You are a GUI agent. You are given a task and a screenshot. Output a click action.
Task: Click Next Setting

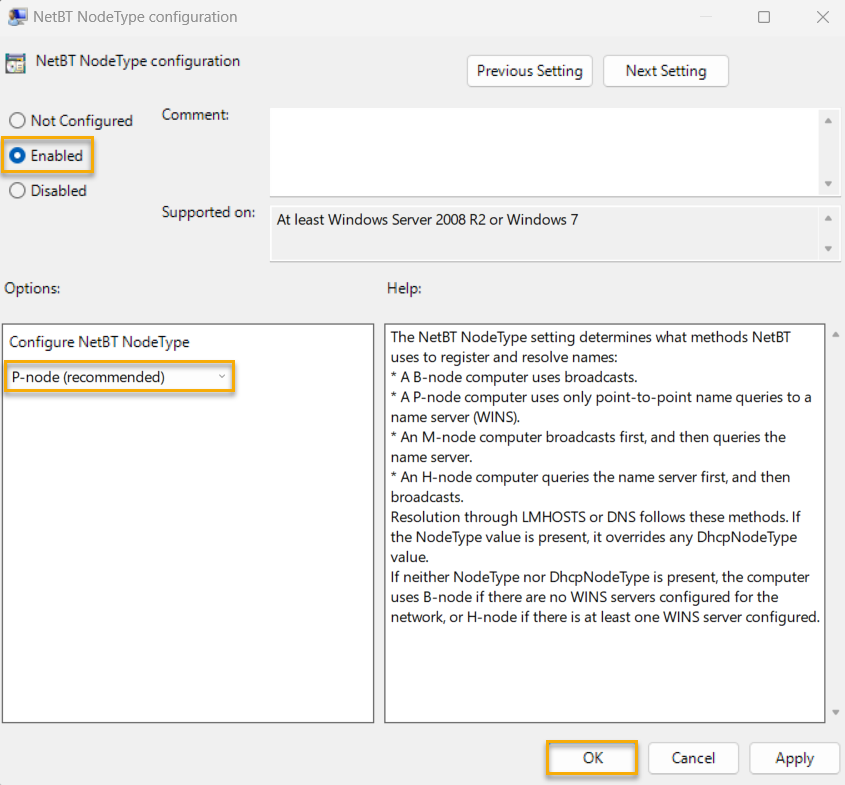click(665, 71)
